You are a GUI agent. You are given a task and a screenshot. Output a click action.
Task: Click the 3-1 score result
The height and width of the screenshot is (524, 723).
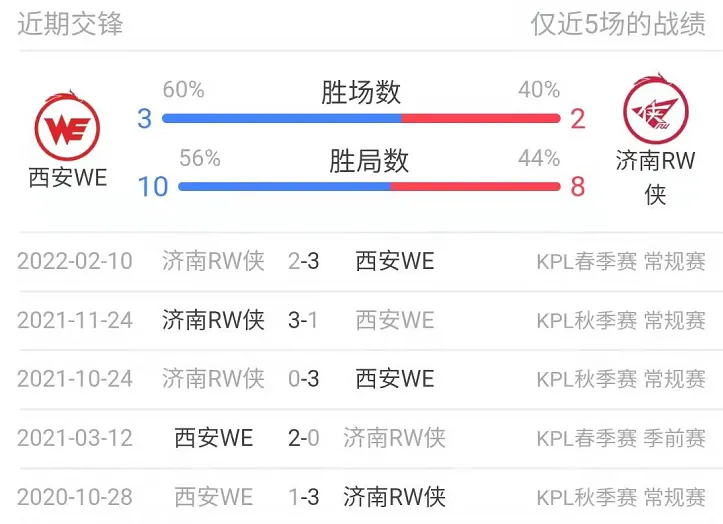point(303,320)
